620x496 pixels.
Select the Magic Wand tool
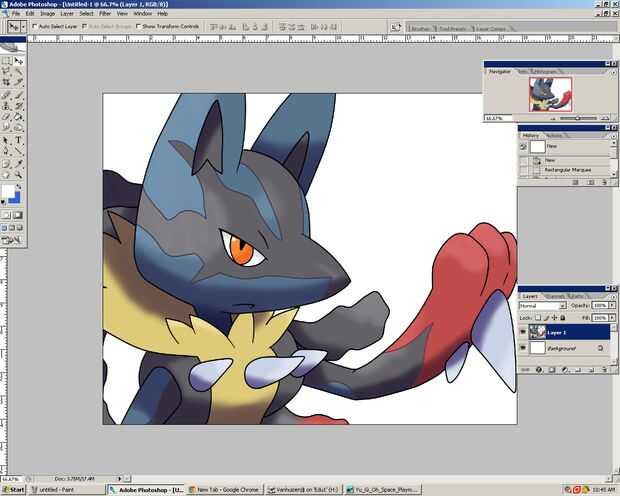(19, 72)
